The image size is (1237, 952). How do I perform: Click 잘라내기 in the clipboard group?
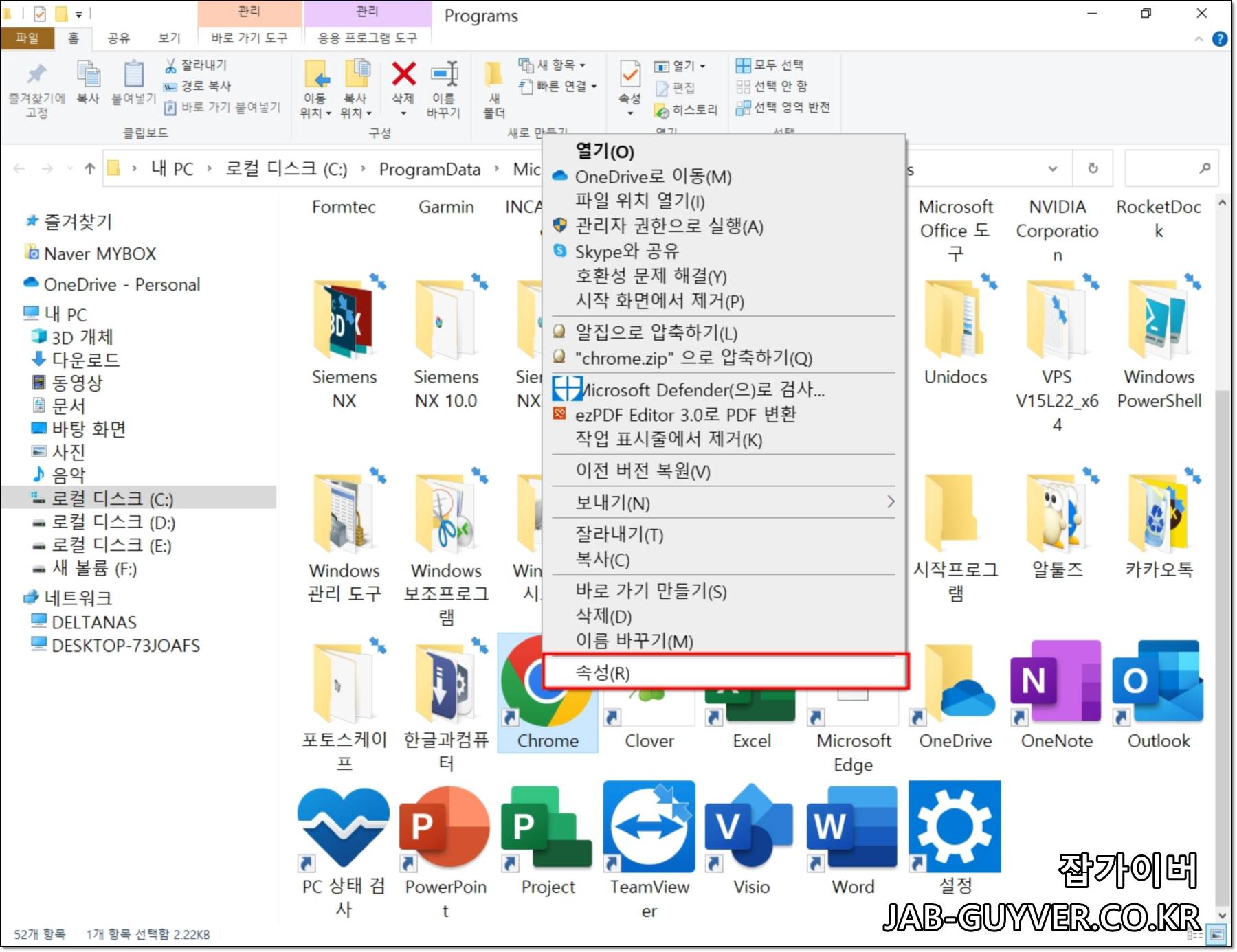[x=195, y=65]
